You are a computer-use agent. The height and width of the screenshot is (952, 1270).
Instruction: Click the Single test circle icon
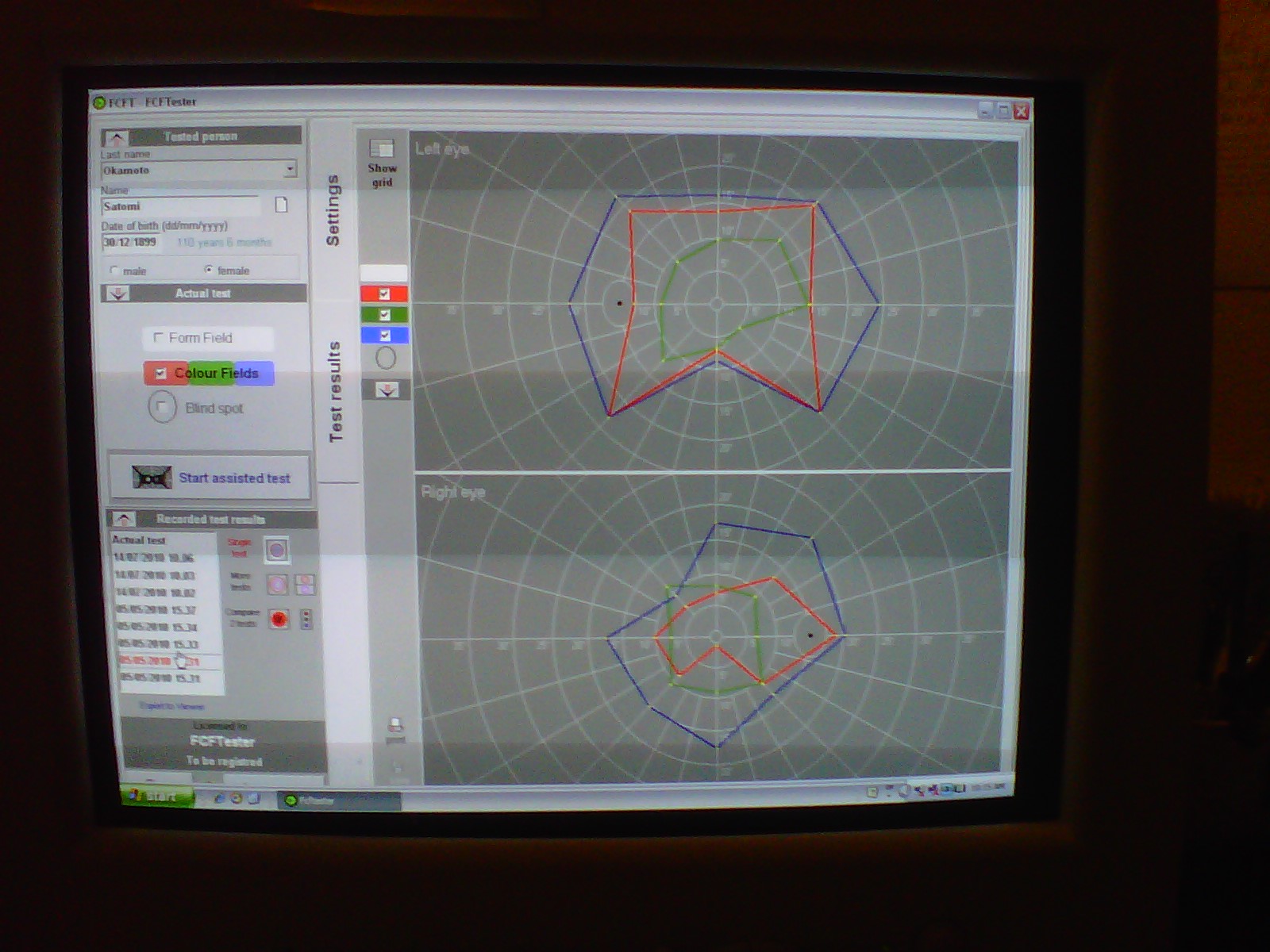click(276, 550)
